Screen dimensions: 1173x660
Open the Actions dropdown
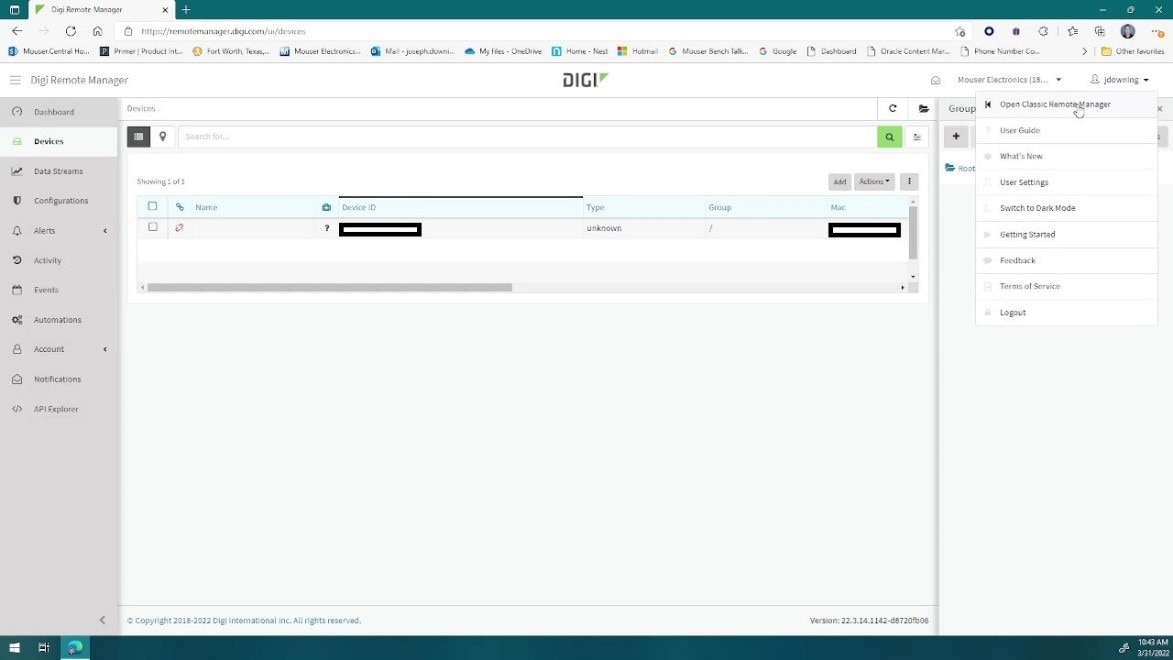tap(873, 182)
